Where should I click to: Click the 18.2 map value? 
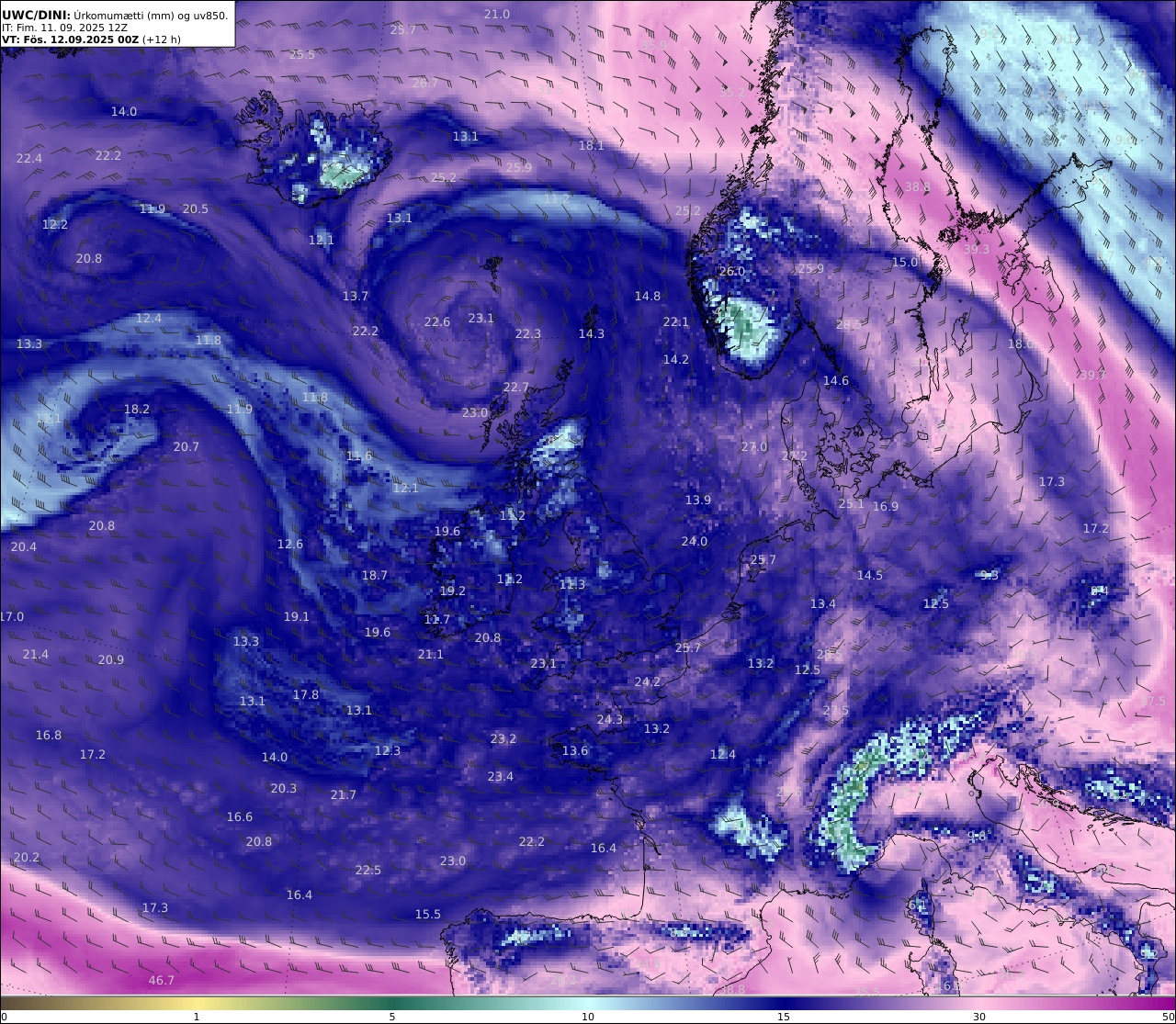pos(137,409)
